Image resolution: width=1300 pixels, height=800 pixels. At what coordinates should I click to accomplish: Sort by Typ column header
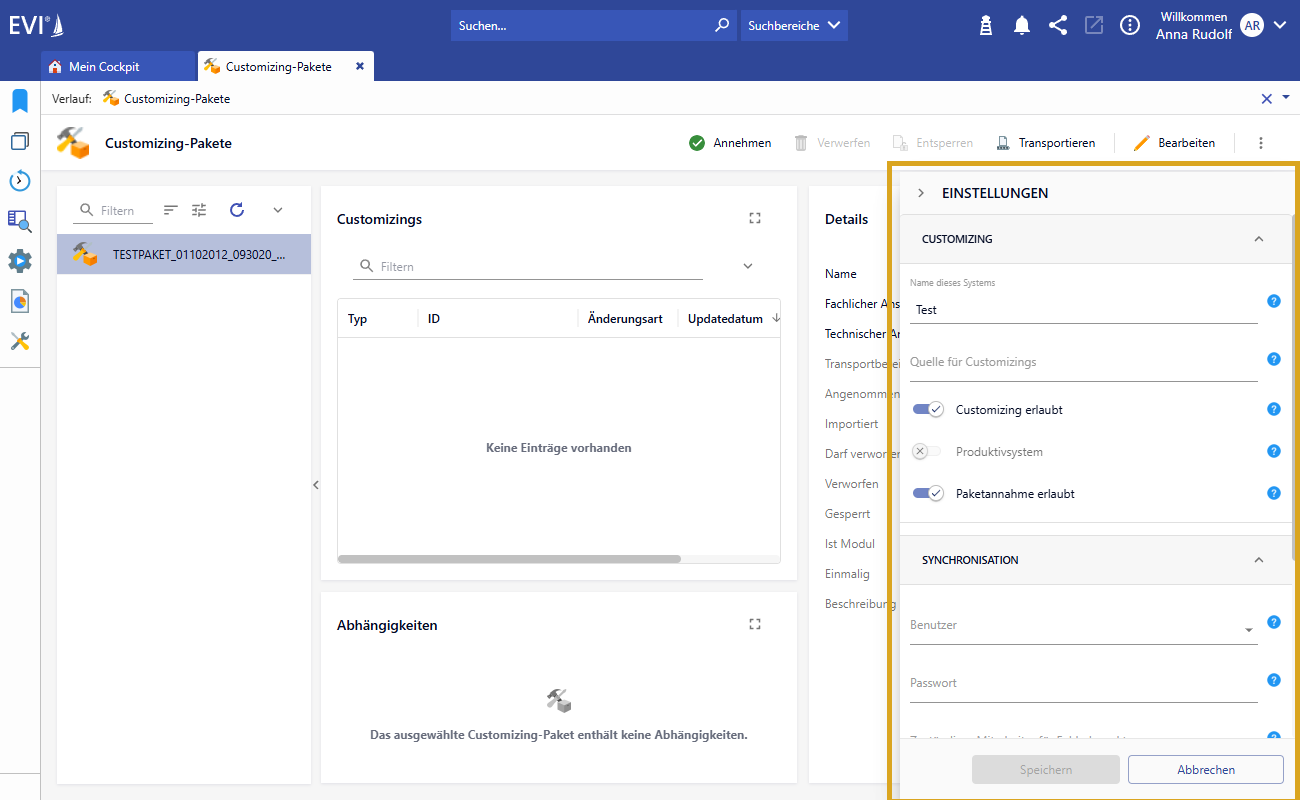[357, 319]
